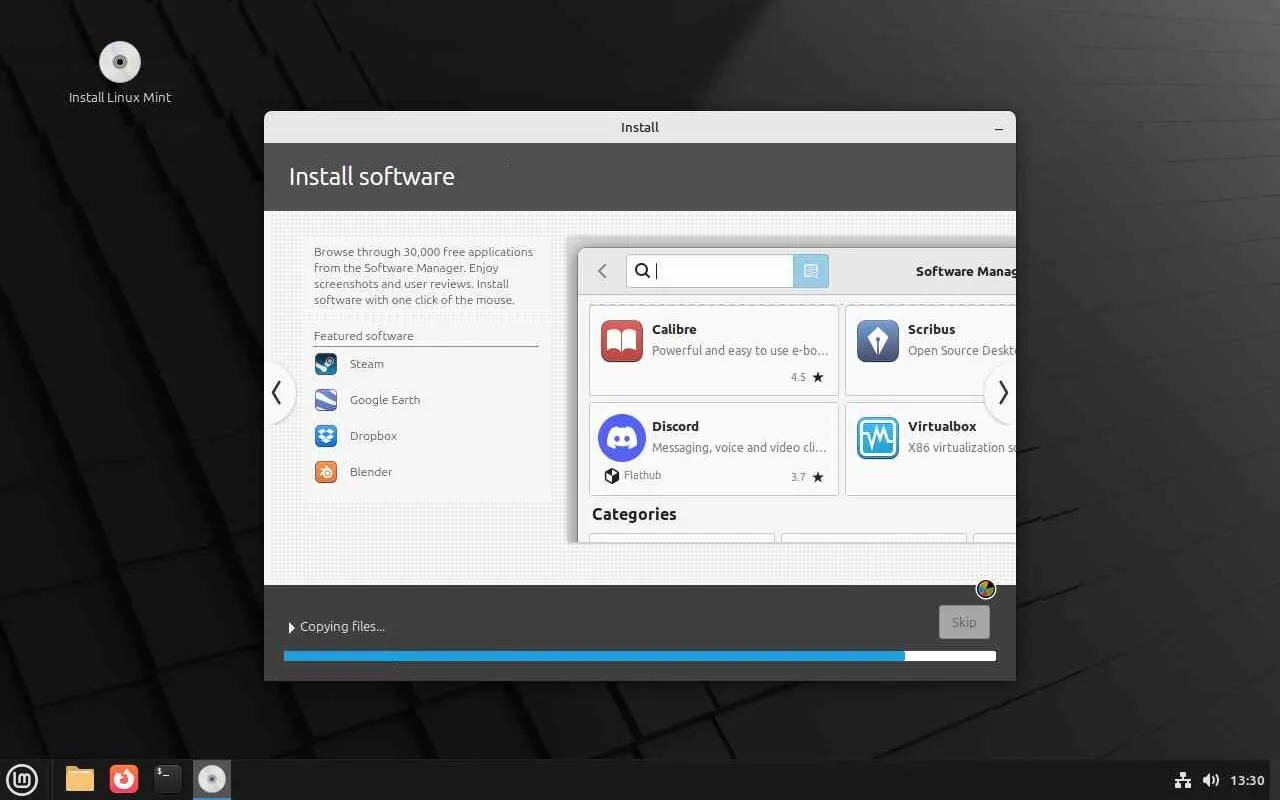Click the magnifier icon in the search box

(x=643, y=271)
